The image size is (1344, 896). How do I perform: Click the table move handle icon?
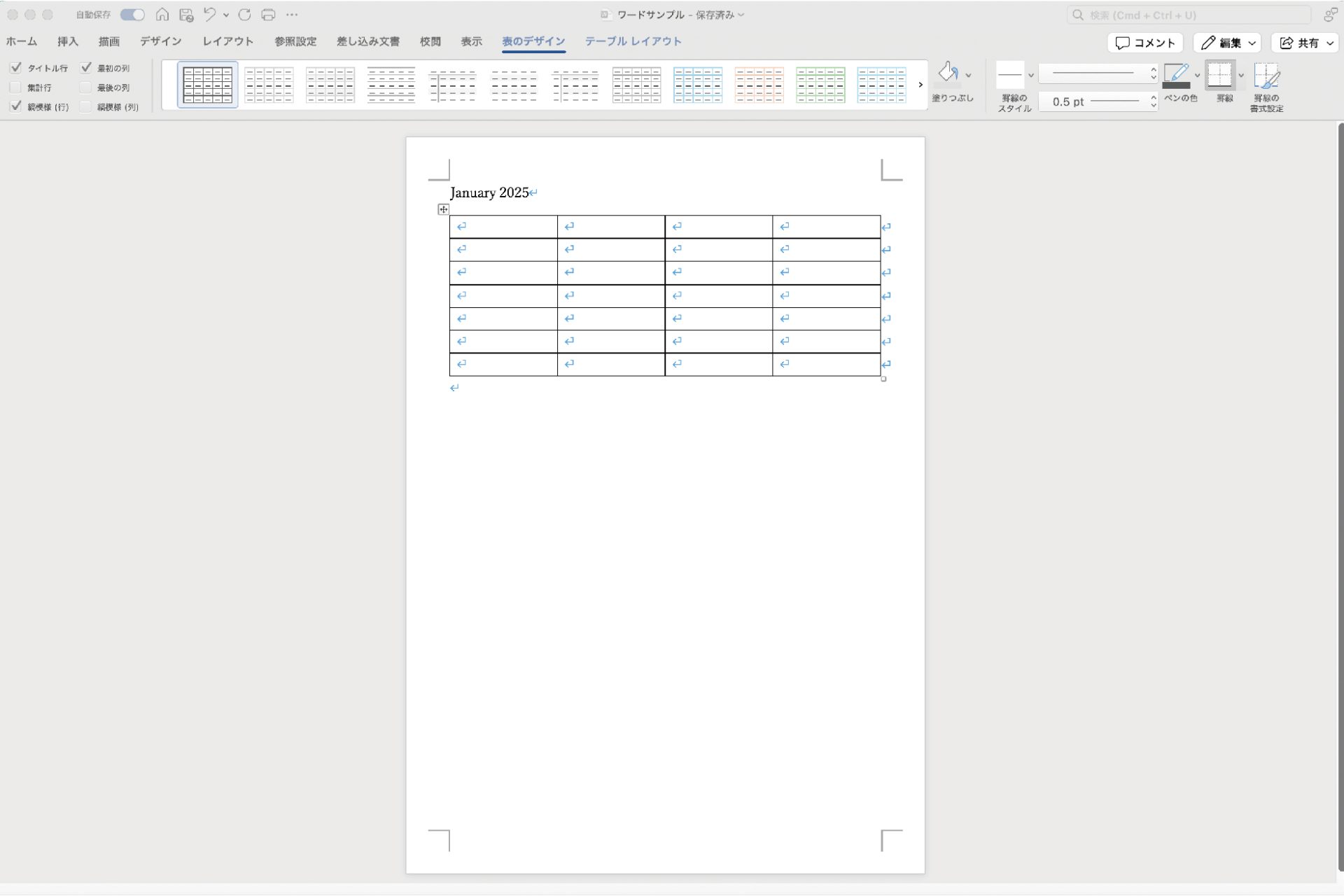pyautogui.click(x=443, y=209)
